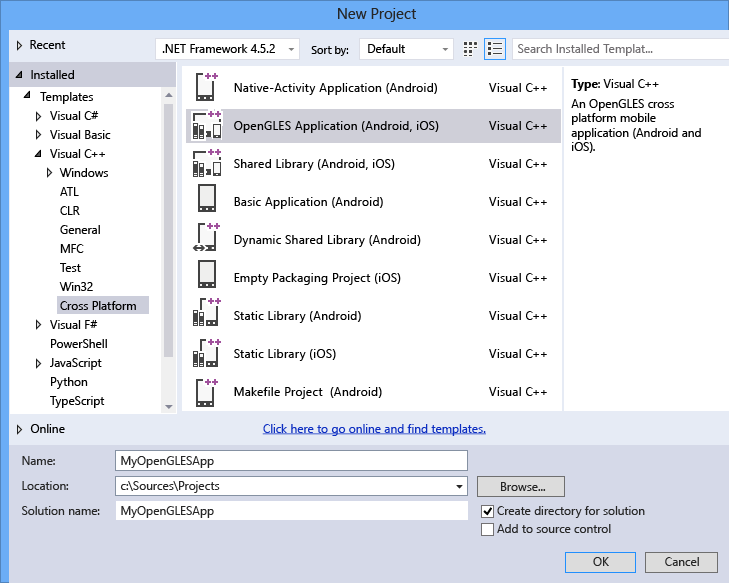
Task: Switch to small icons view
Action: coord(470,49)
